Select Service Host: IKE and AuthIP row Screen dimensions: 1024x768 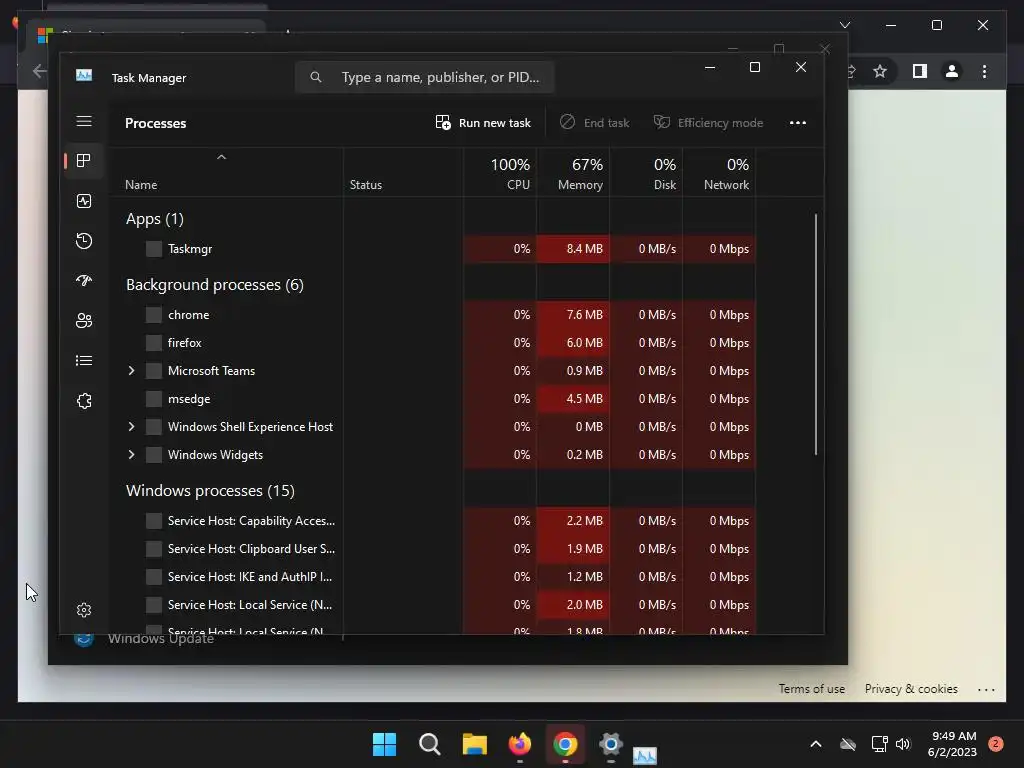pos(433,577)
